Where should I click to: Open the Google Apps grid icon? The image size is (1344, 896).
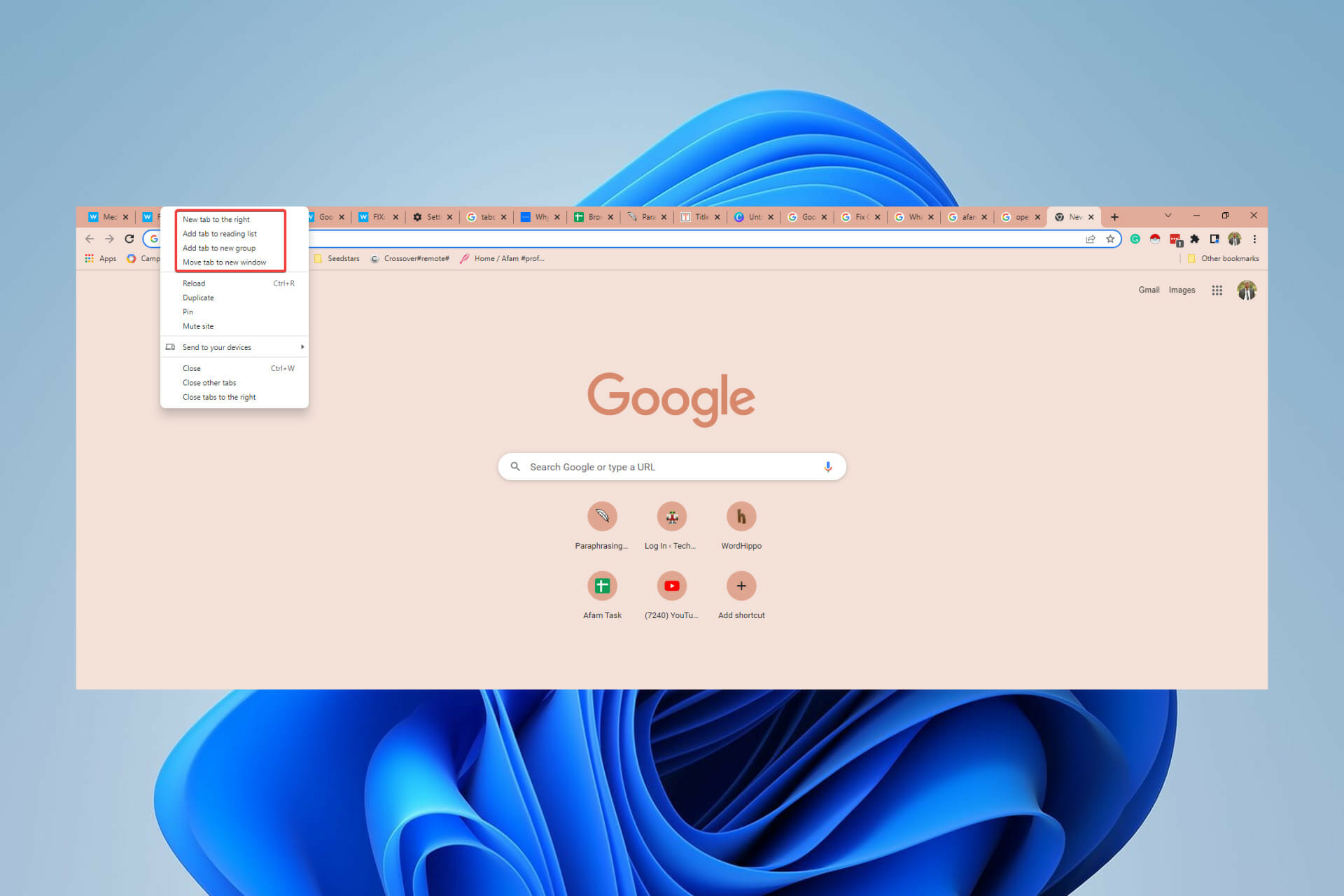click(x=1217, y=291)
